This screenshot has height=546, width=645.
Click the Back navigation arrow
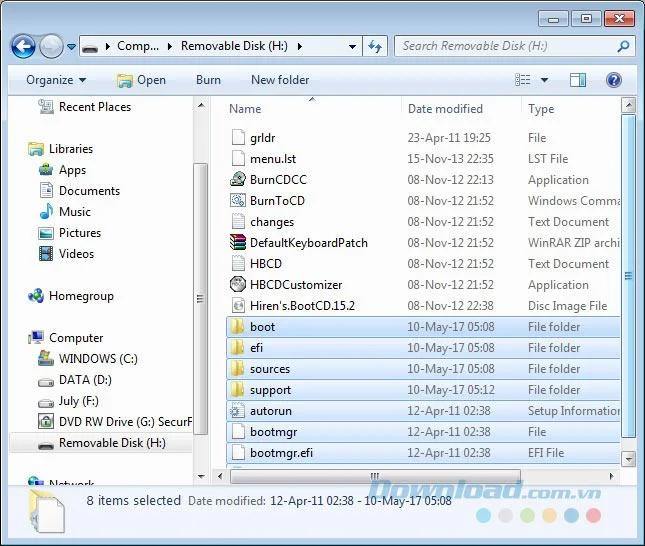point(23,46)
